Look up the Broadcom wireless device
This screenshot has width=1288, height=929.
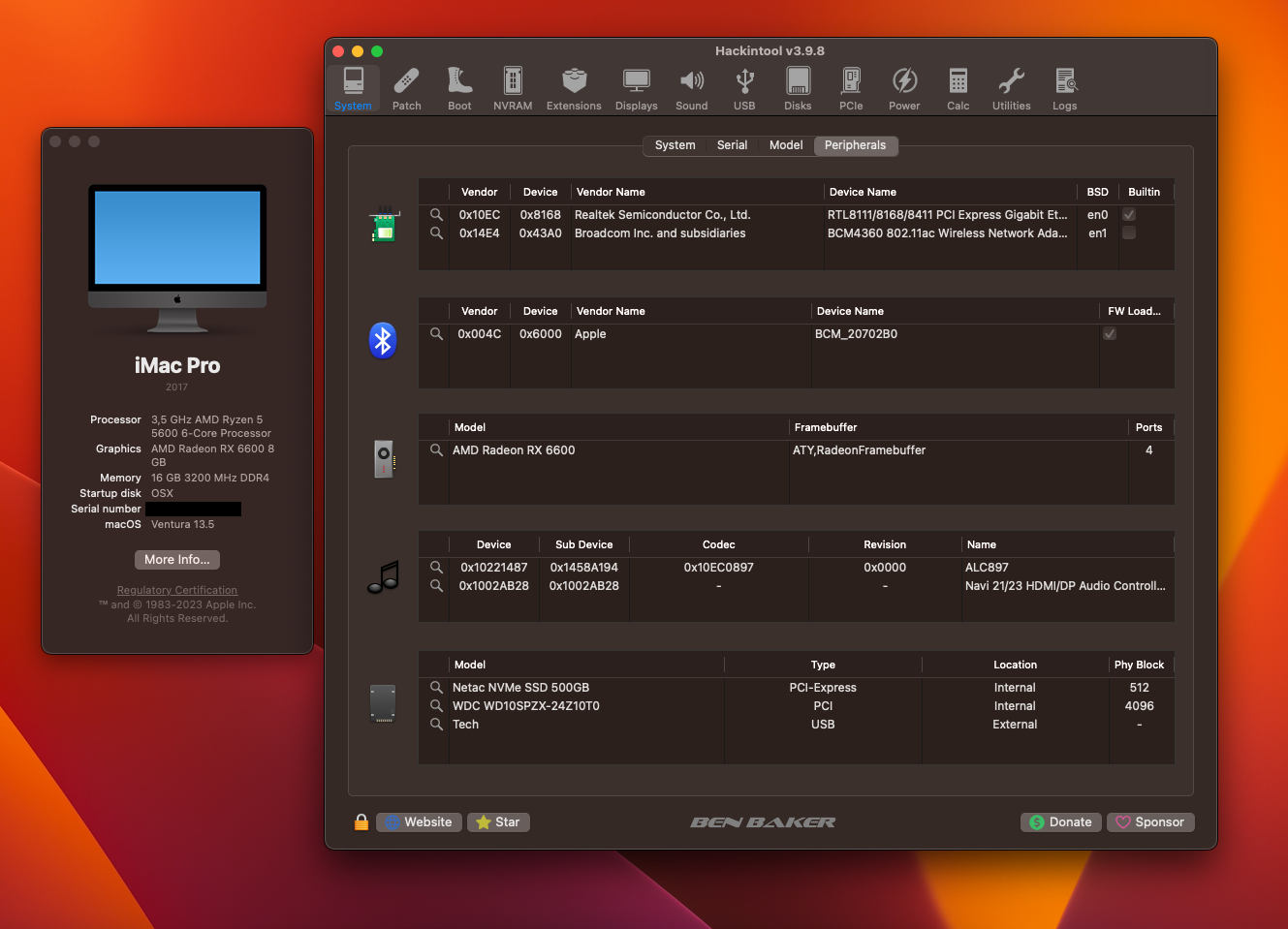(436, 233)
